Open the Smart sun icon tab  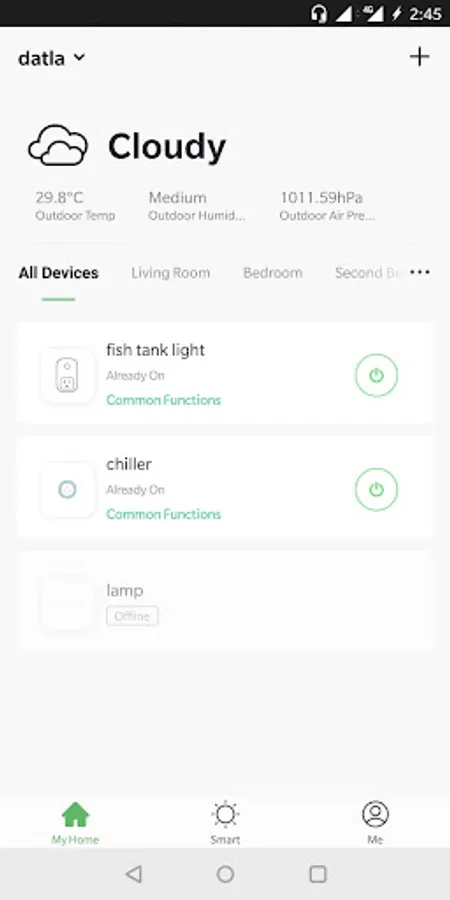(225, 814)
